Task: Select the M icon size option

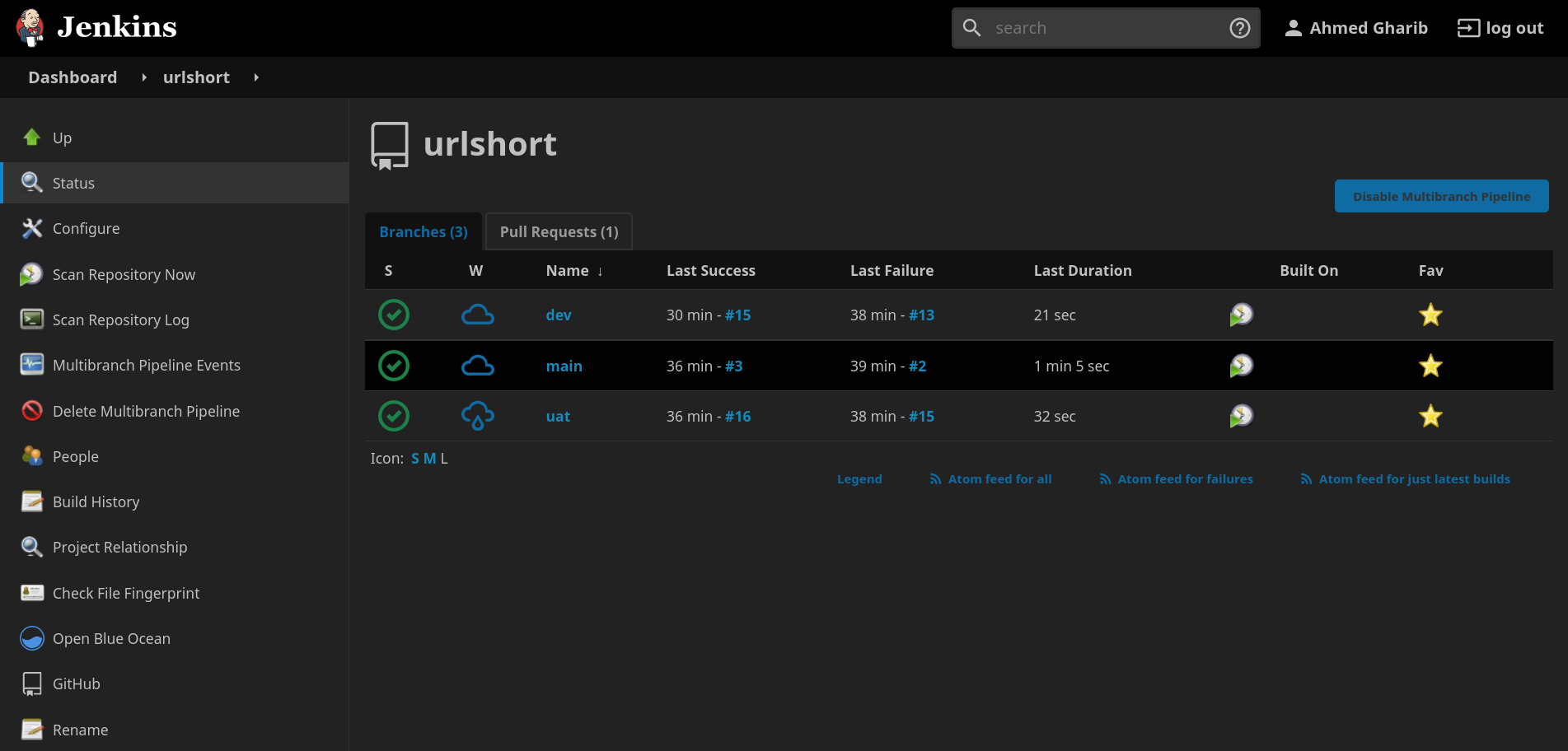Action: (x=428, y=458)
